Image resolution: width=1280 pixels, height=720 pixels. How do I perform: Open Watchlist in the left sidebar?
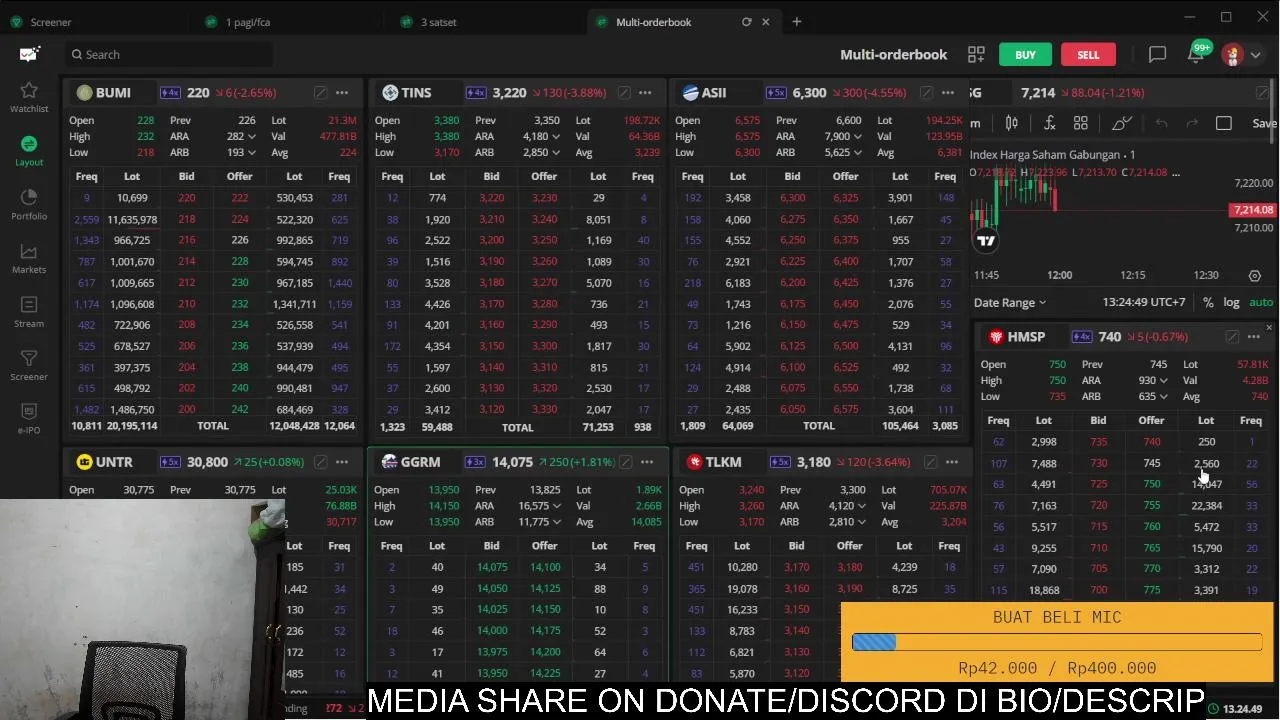pyautogui.click(x=29, y=97)
